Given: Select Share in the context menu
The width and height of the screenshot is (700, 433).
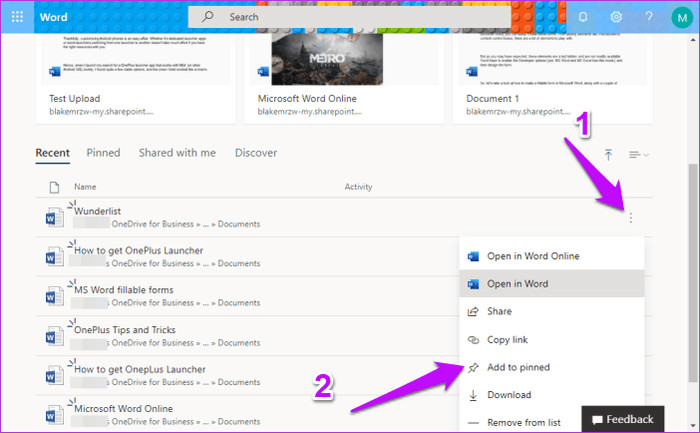Looking at the screenshot, I should pos(552,311).
